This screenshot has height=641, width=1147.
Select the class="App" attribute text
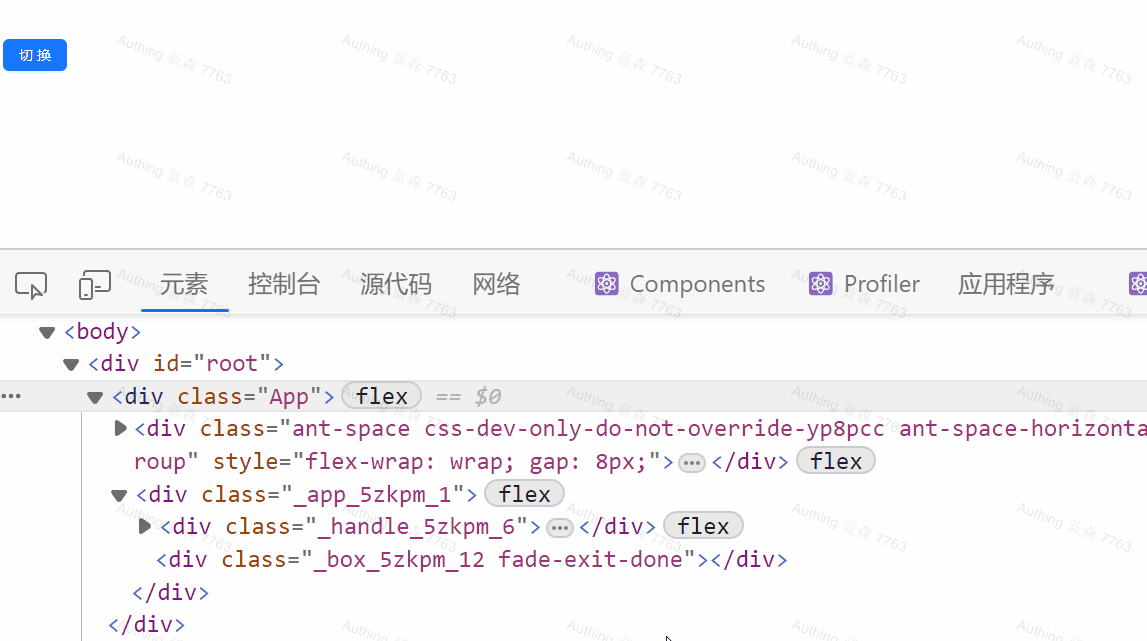(x=249, y=396)
